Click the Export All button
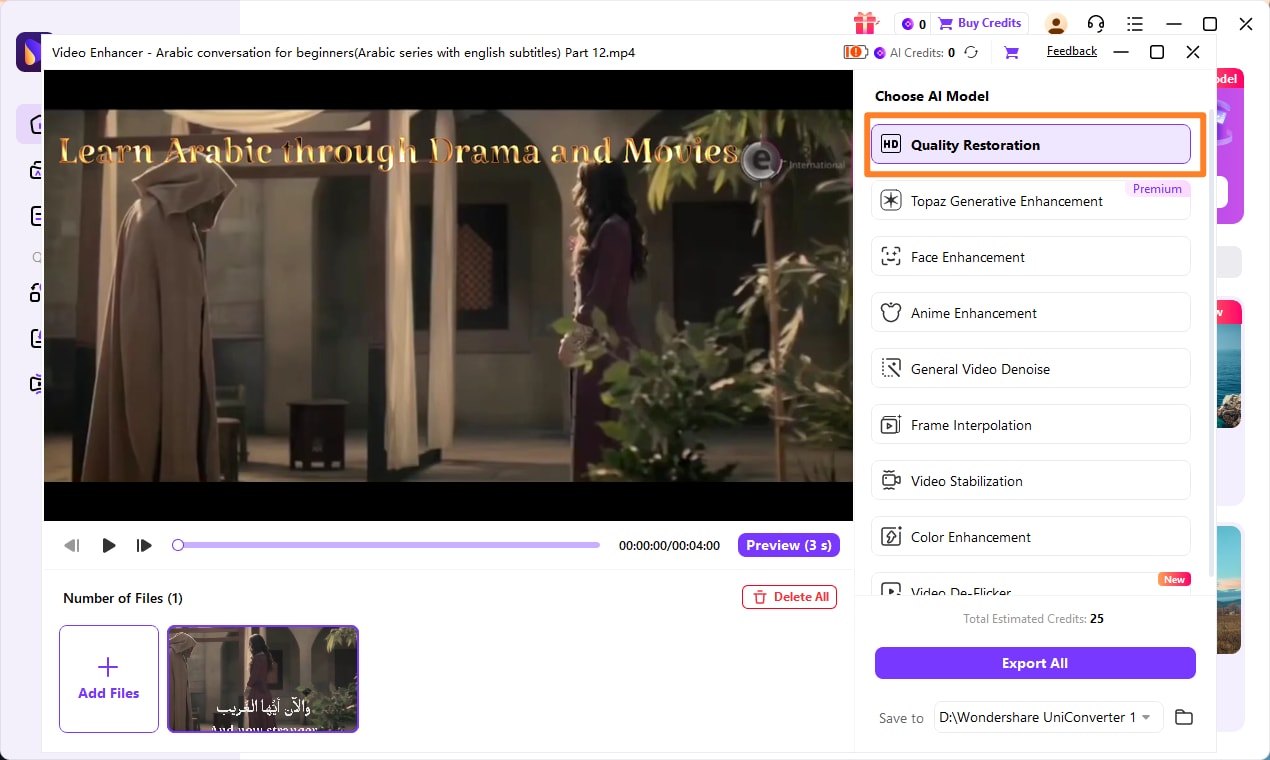Viewport: 1270px width, 760px height. click(x=1035, y=663)
